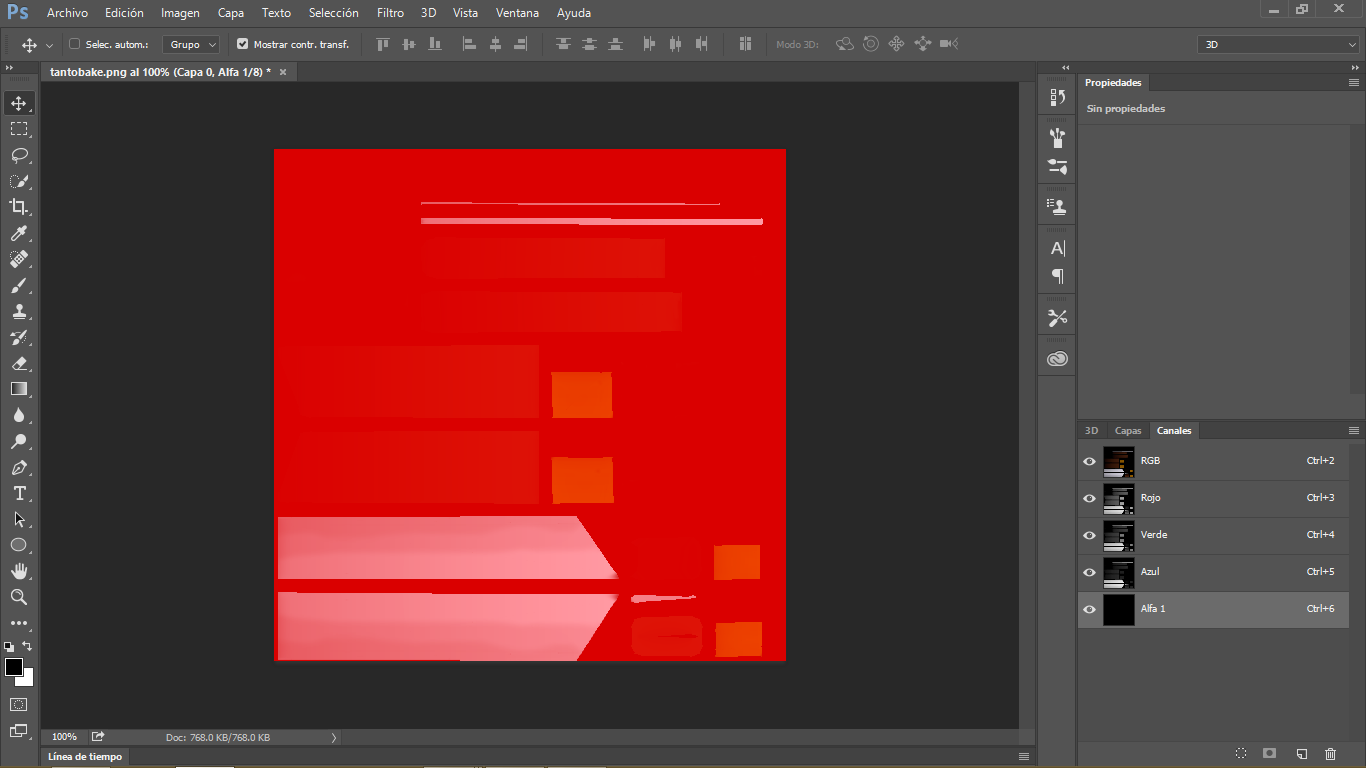Select the Move tool in the toolbox

click(x=19, y=103)
